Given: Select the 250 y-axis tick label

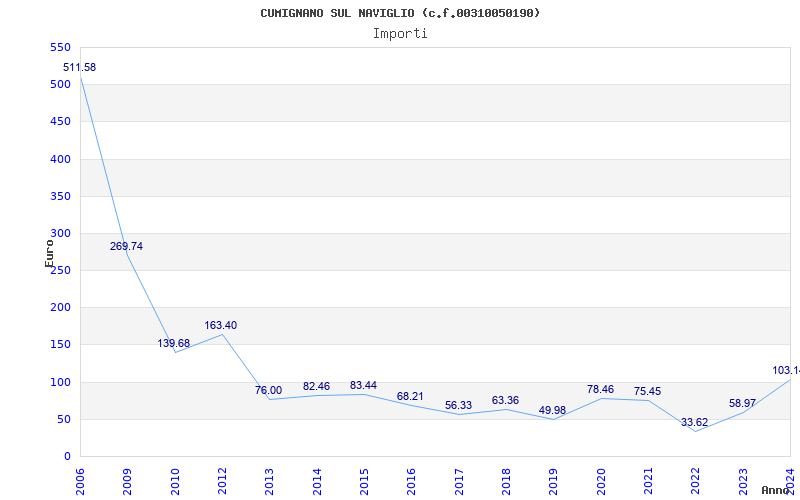Looking at the screenshot, I should pyautogui.click(x=60, y=271).
